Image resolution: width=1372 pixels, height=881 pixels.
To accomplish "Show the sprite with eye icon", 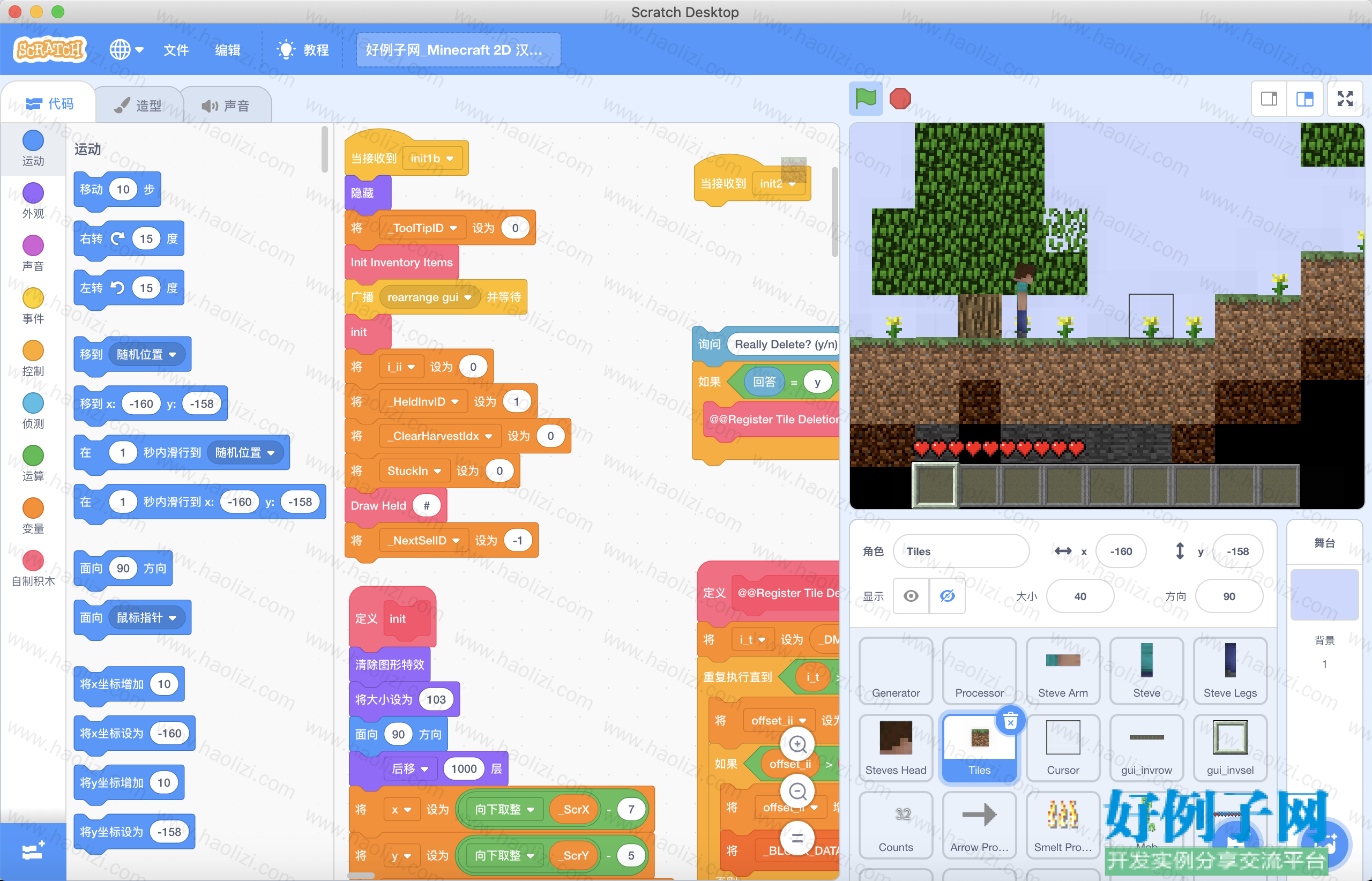I will point(912,596).
